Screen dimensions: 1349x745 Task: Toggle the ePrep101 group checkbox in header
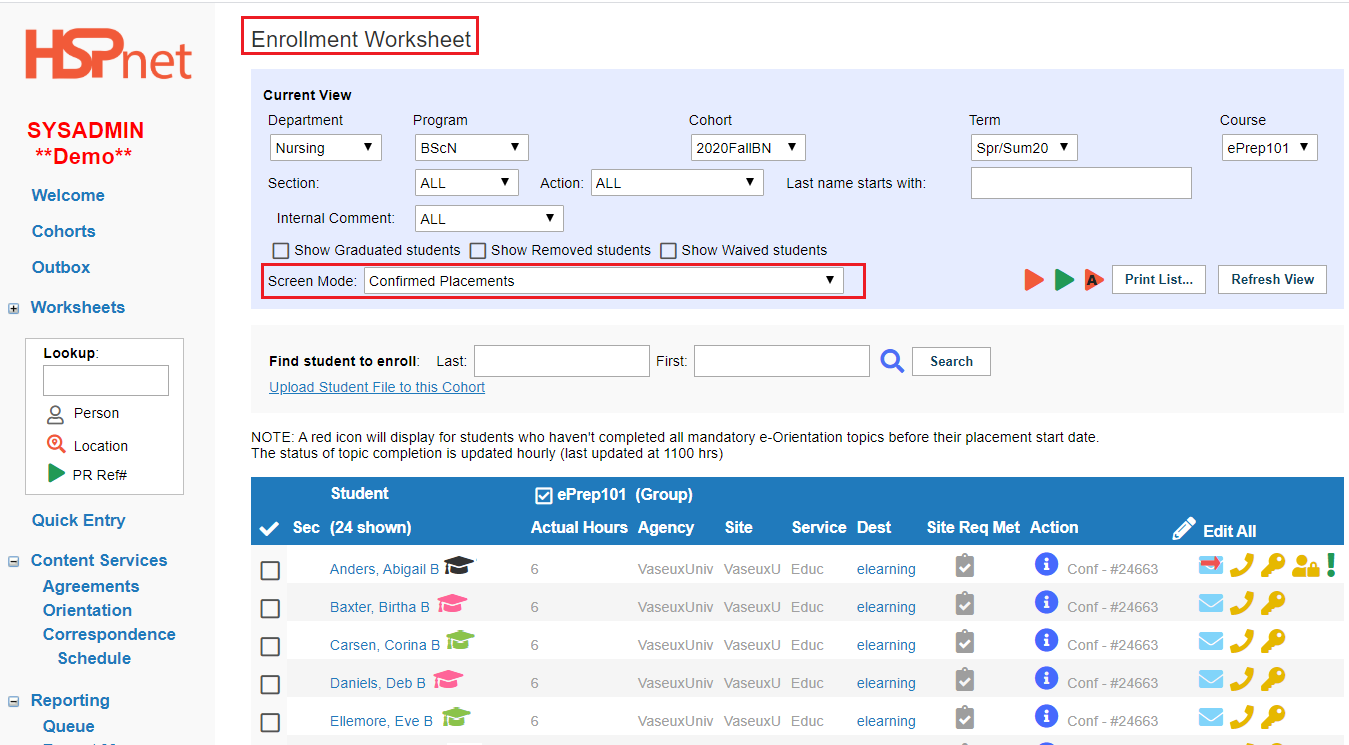544,495
